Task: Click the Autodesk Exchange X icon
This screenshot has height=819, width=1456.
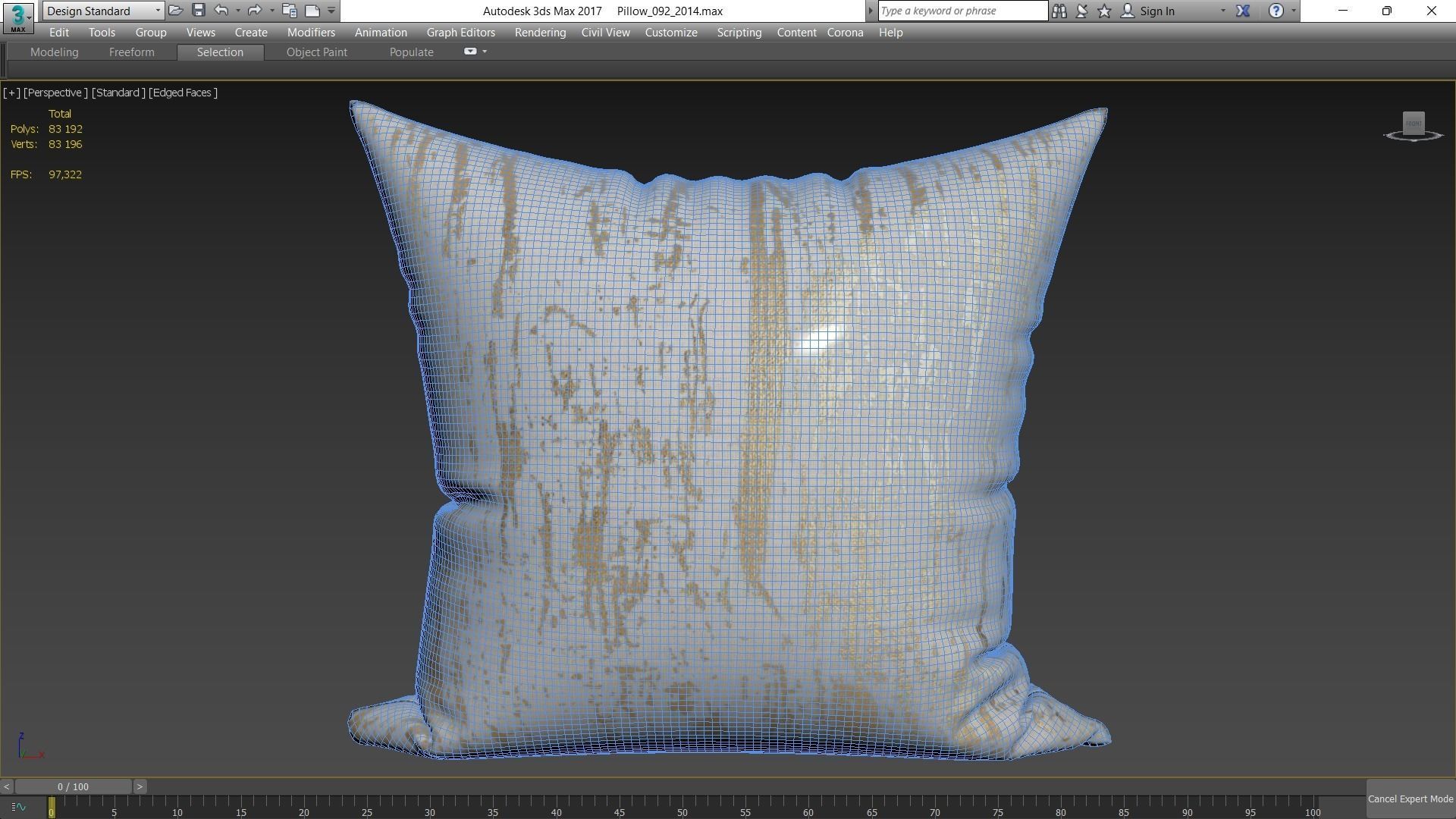Action: coord(1243,11)
